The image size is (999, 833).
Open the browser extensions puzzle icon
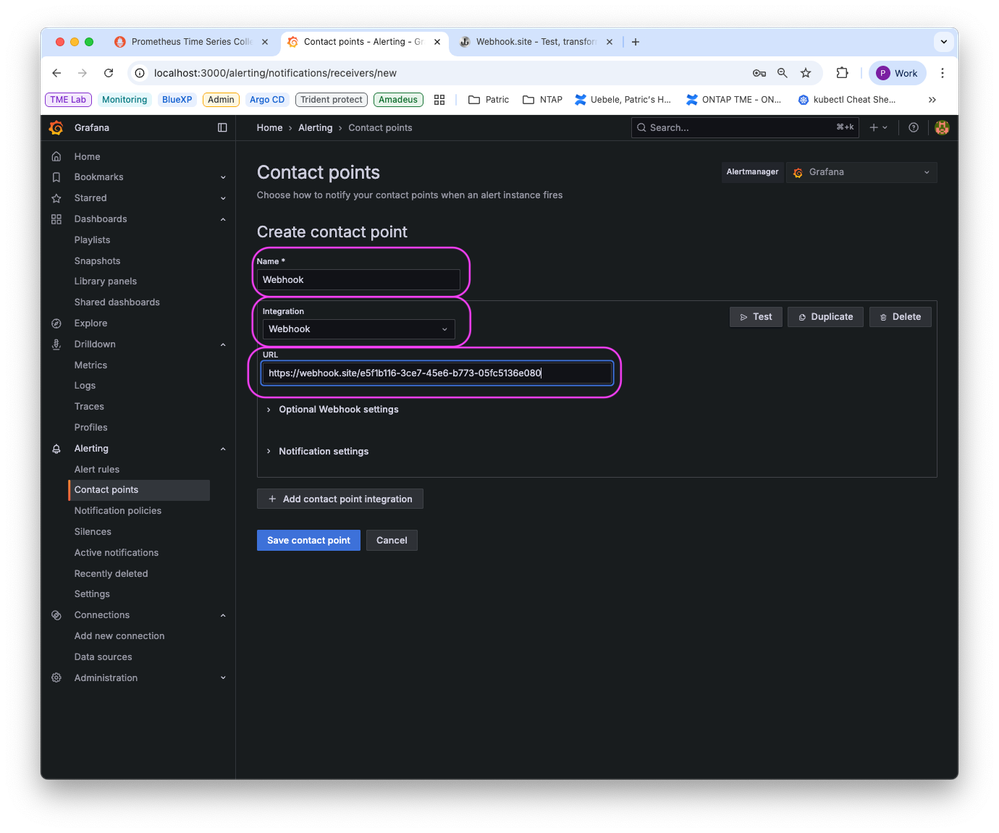(842, 73)
